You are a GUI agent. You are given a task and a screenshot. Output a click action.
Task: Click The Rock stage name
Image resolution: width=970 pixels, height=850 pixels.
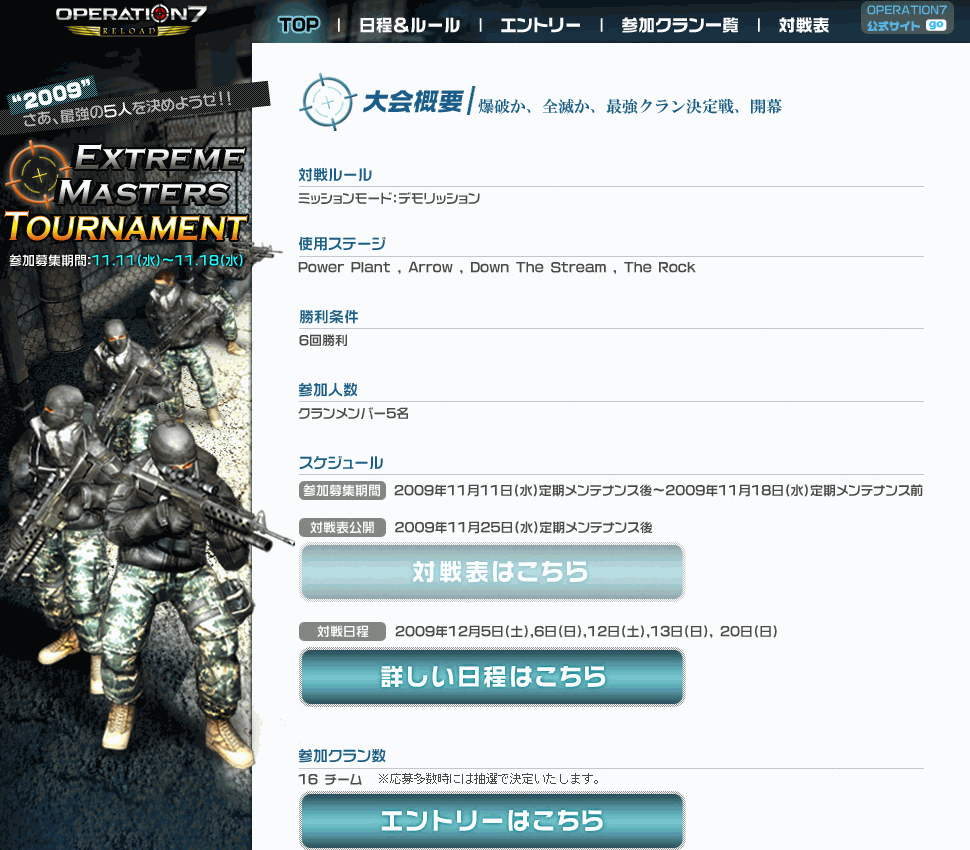tap(659, 267)
